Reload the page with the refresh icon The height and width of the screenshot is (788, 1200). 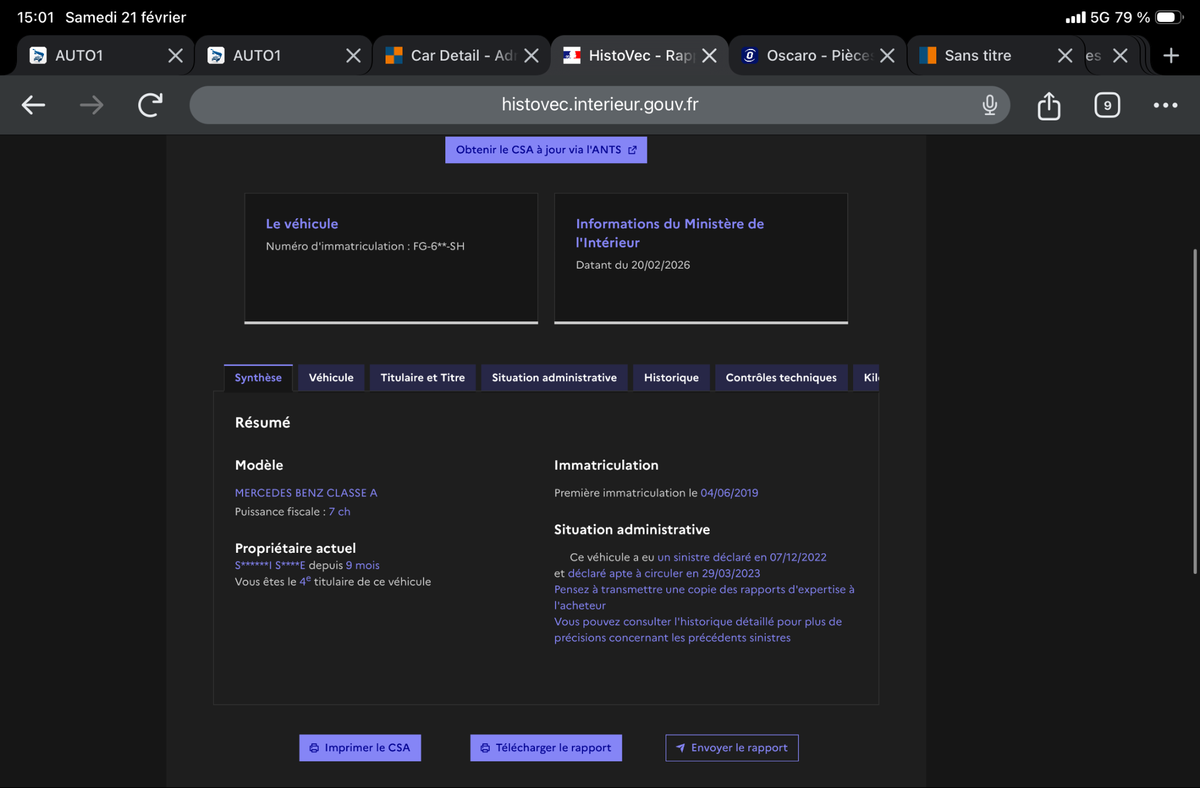tap(150, 105)
